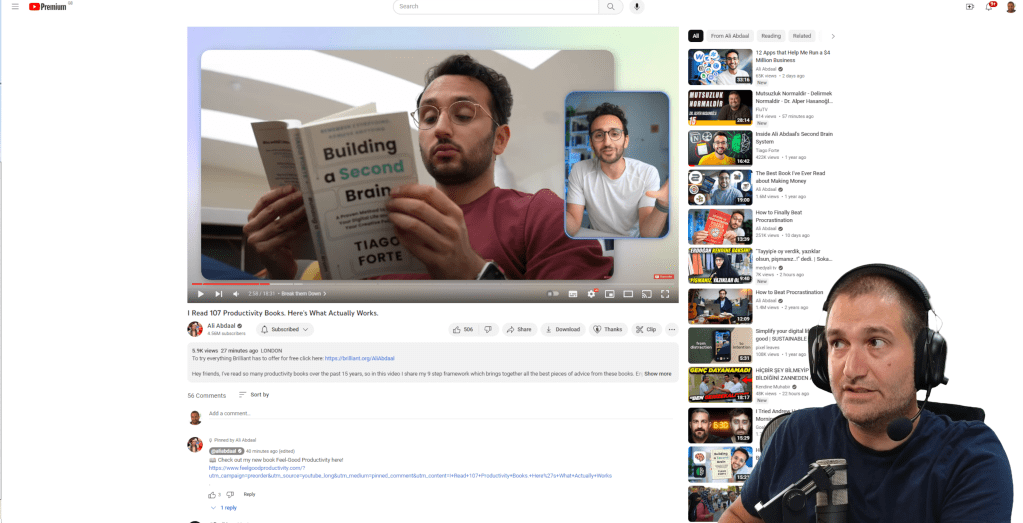Open the feelgoodproductivity.com link in pinned comment
Image resolution: width=1023 pixels, height=523 pixels.
(x=410, y=471)
